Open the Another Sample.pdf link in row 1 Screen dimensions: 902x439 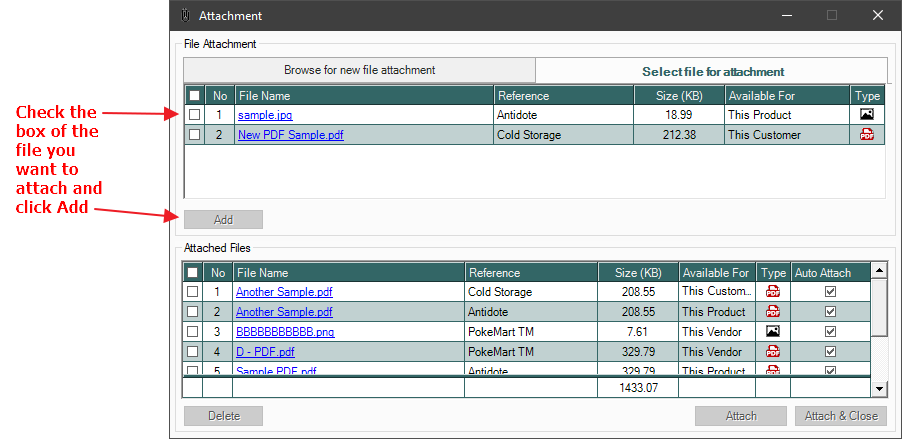pos(284,292)
